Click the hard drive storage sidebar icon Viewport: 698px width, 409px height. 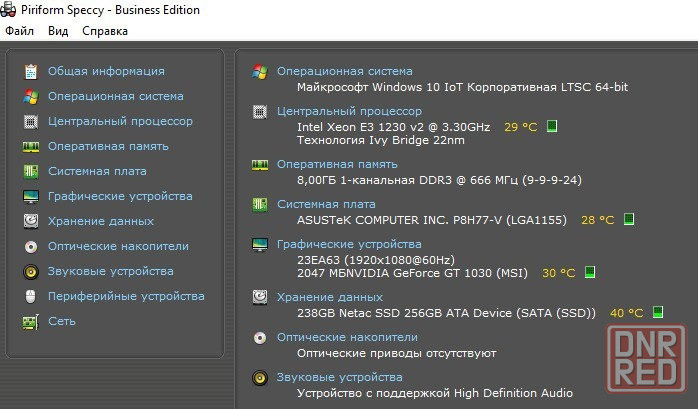(x=31, y=221)
